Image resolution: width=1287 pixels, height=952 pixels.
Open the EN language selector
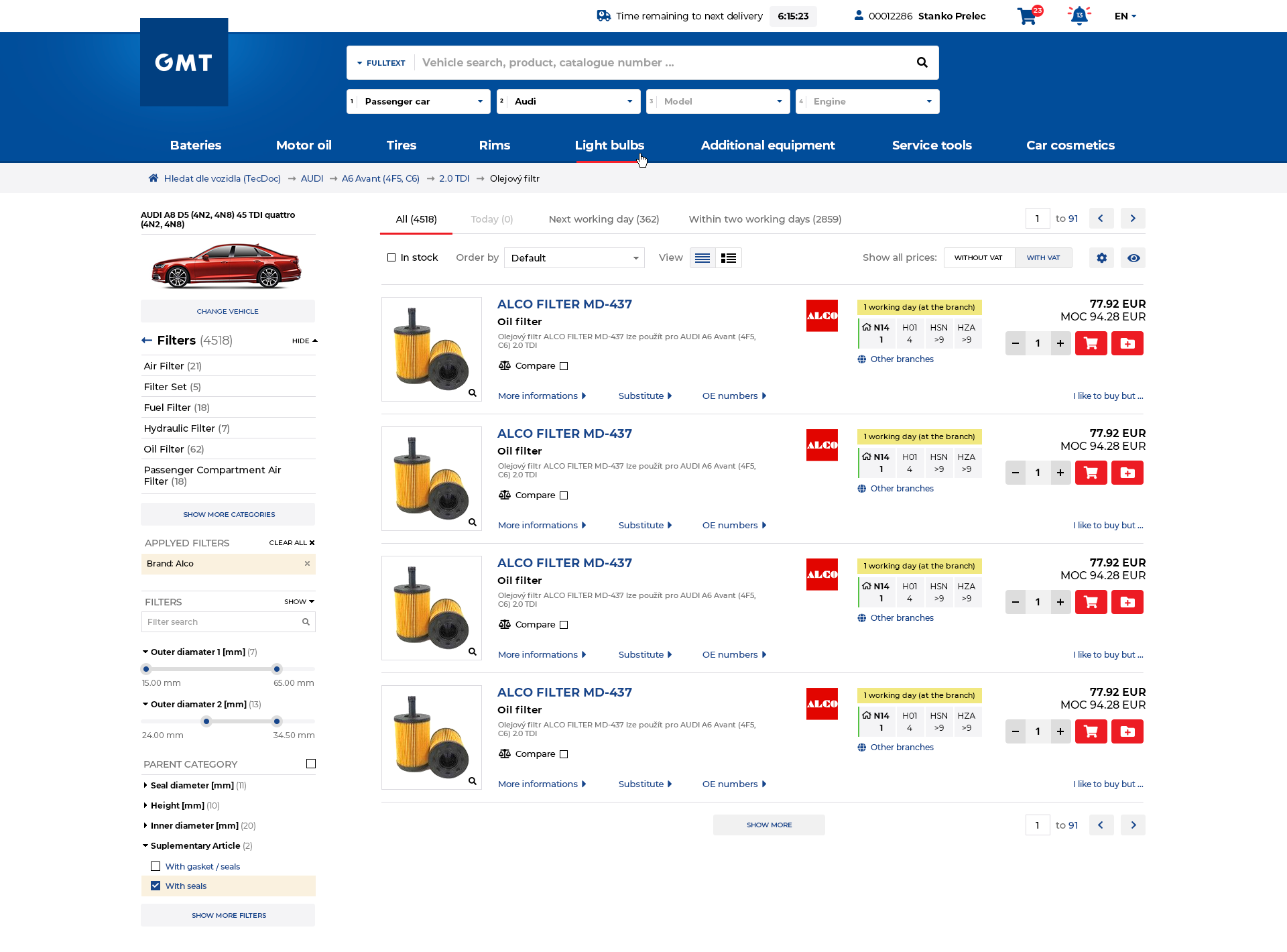pyautogui.click(x=1125, y=16)
